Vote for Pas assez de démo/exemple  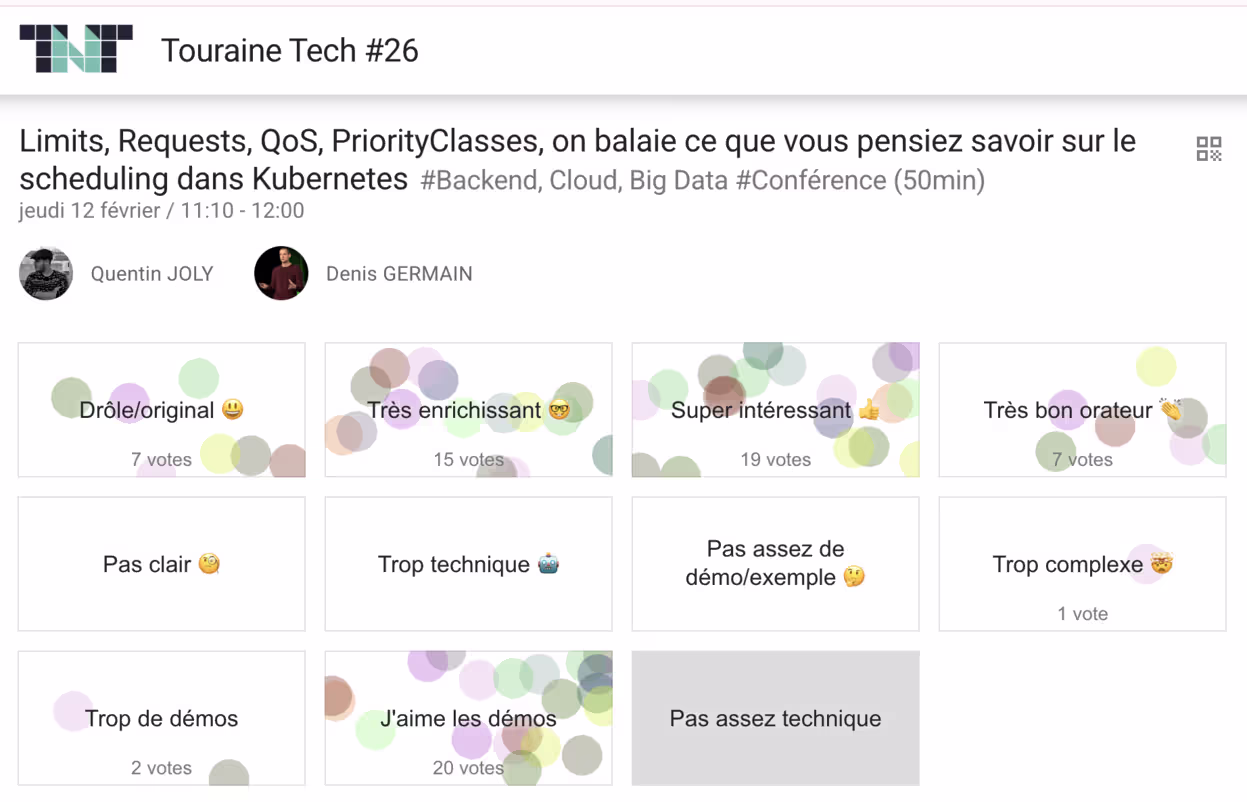tap(774, 563)
